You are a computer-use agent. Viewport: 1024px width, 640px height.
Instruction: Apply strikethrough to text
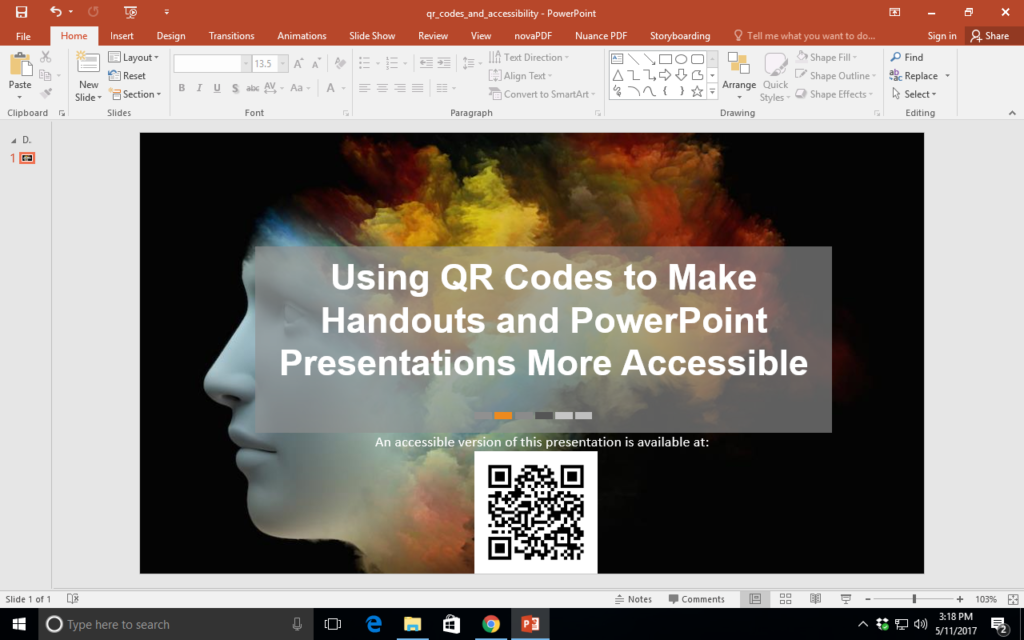coord(252,88)
